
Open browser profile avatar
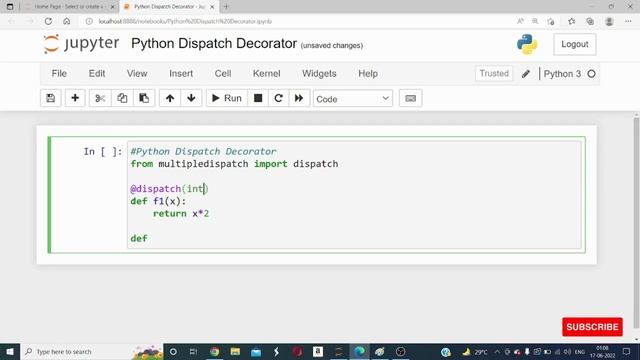tap(609, 21)
